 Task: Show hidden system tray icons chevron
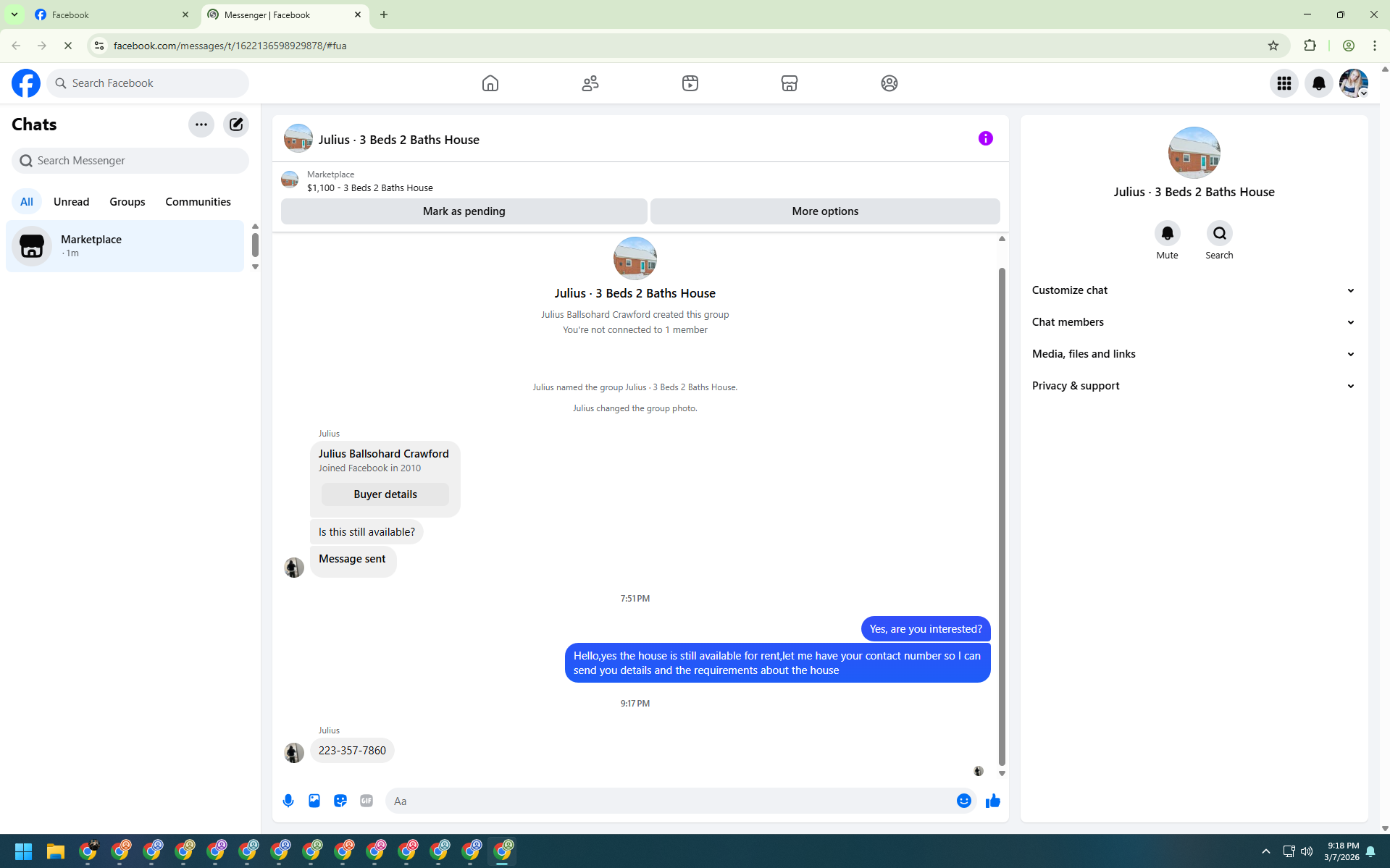[x=1266, y=851]
